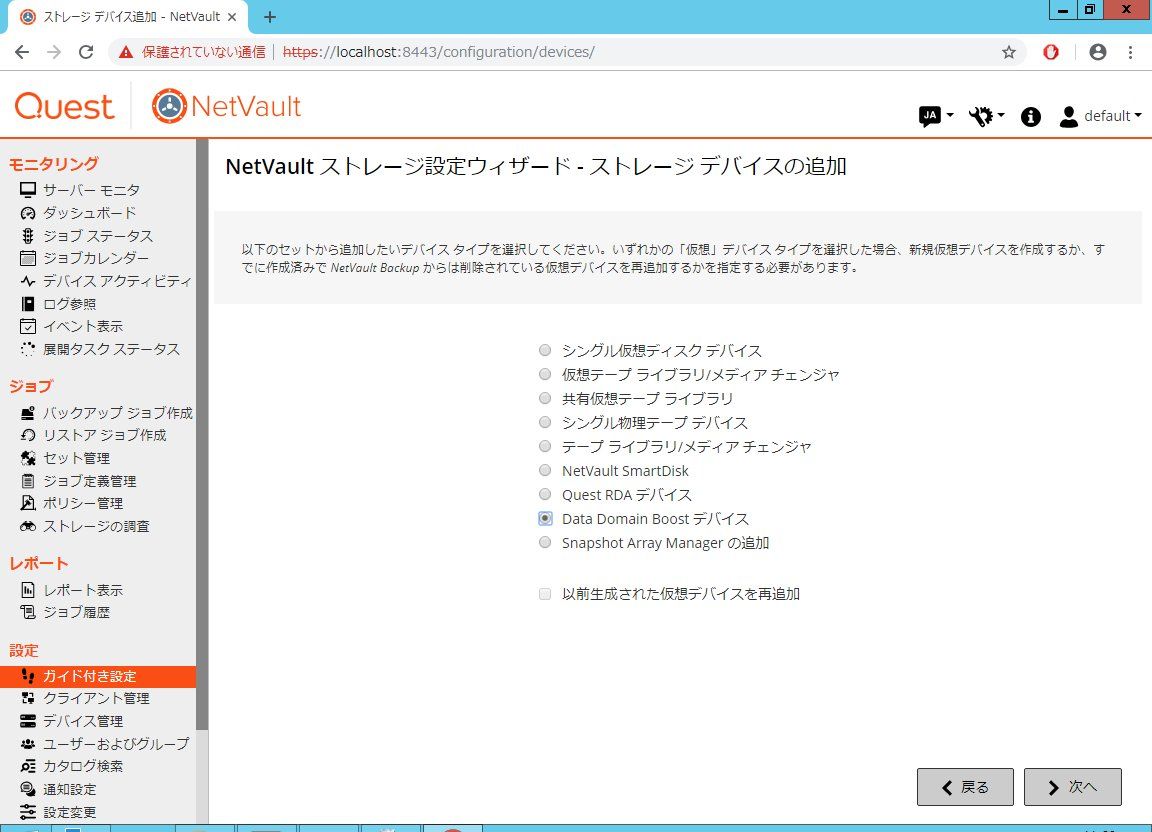Select シングル仮想ディスク デバイス radio button
The width and height of the screenshot is (1152, 832).
tap(544, 350)
